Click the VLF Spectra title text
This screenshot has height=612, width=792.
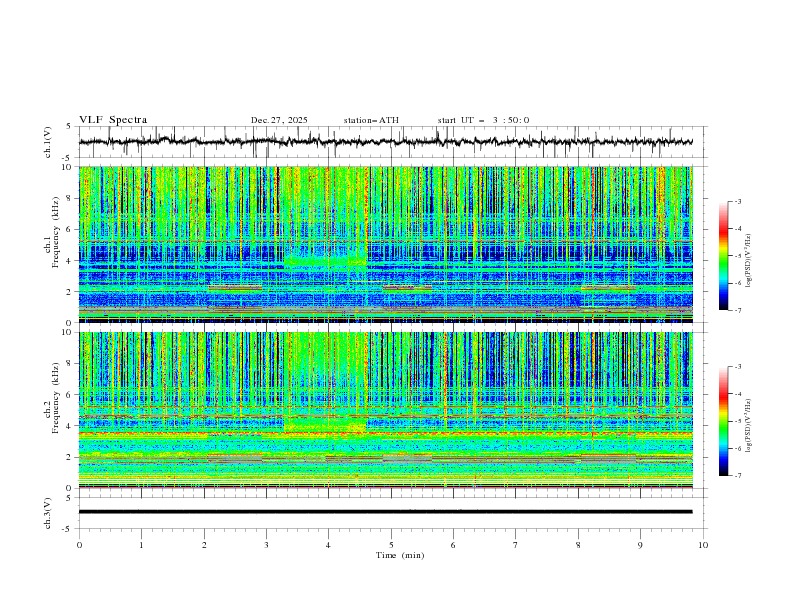coord(113,120)
